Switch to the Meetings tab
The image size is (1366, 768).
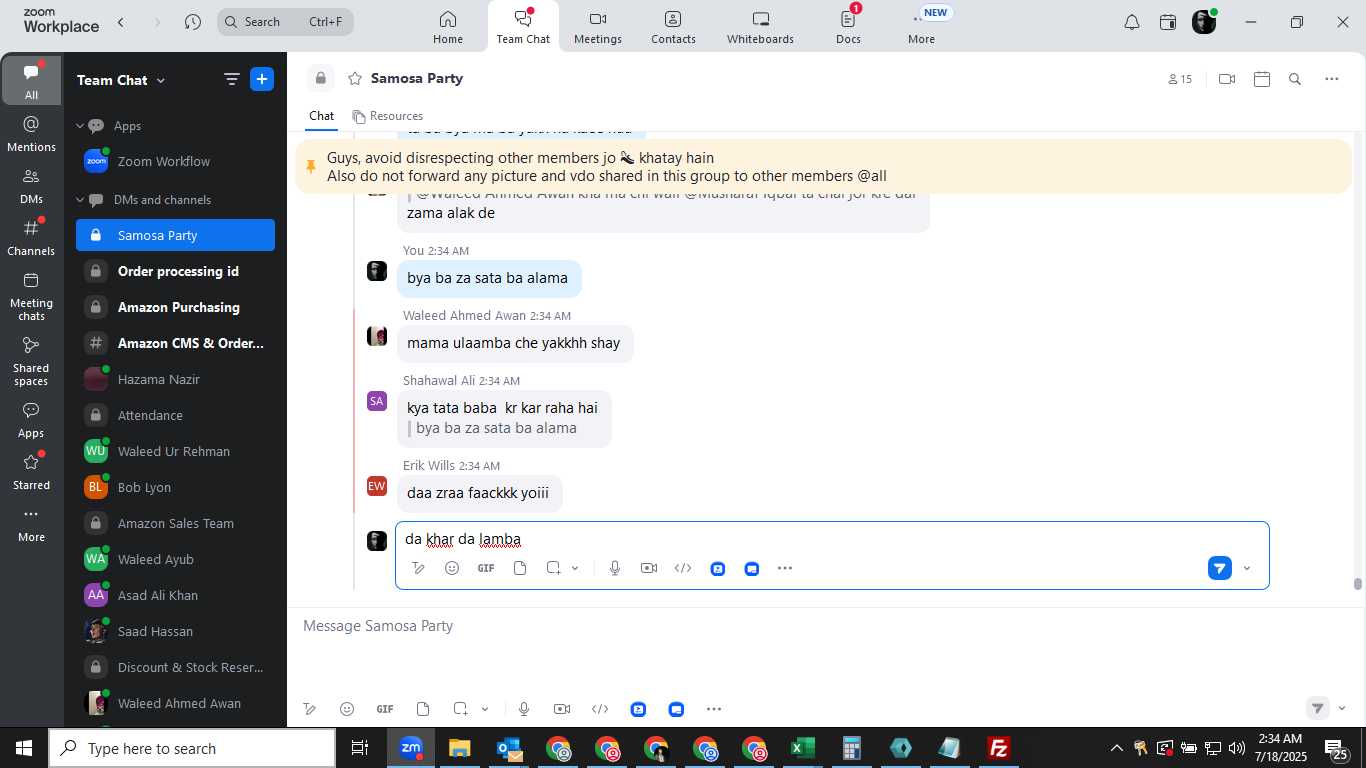597,27
